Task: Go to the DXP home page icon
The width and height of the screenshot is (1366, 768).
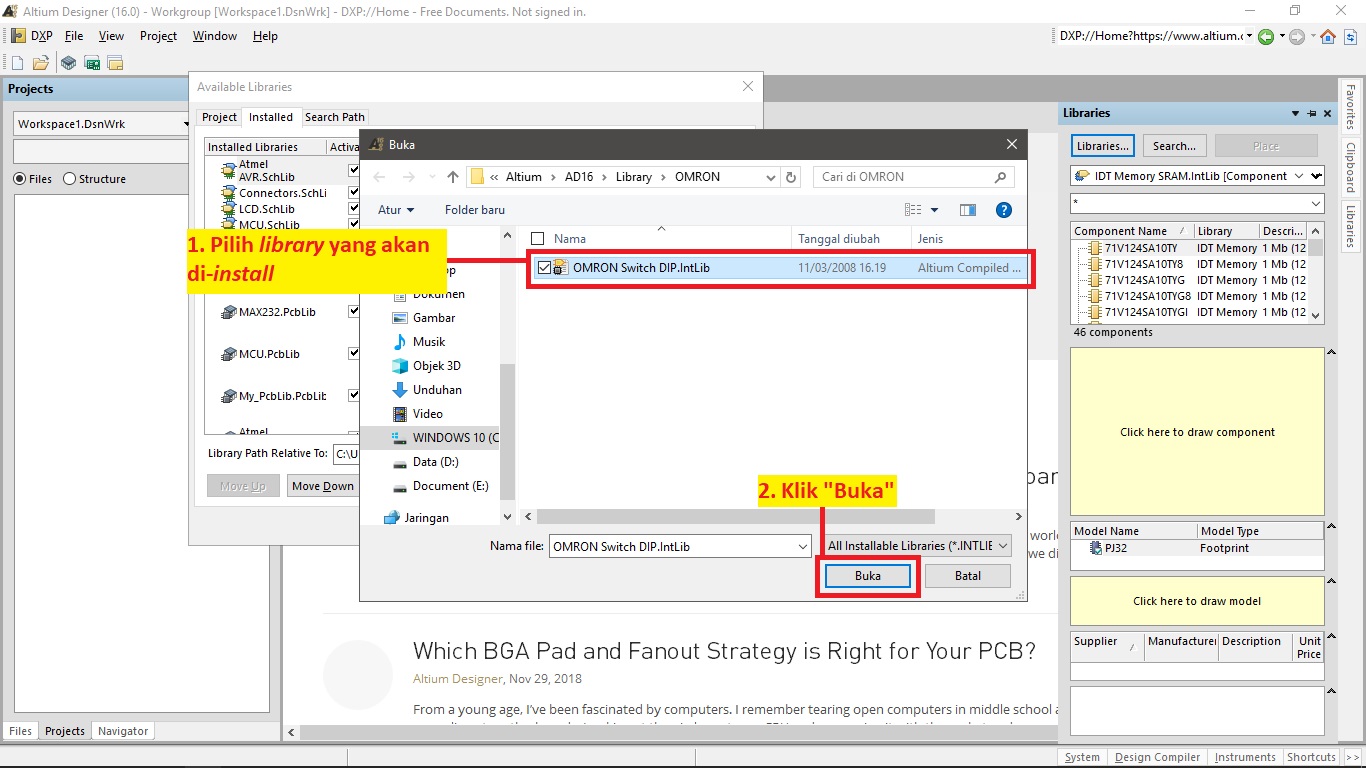Action: (x=1328, y=36)
